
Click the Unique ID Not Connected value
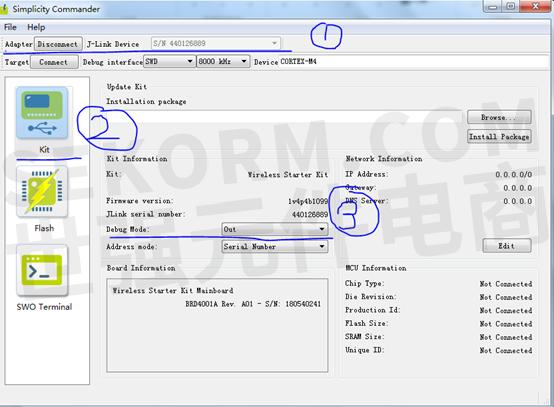pos(506,350)
